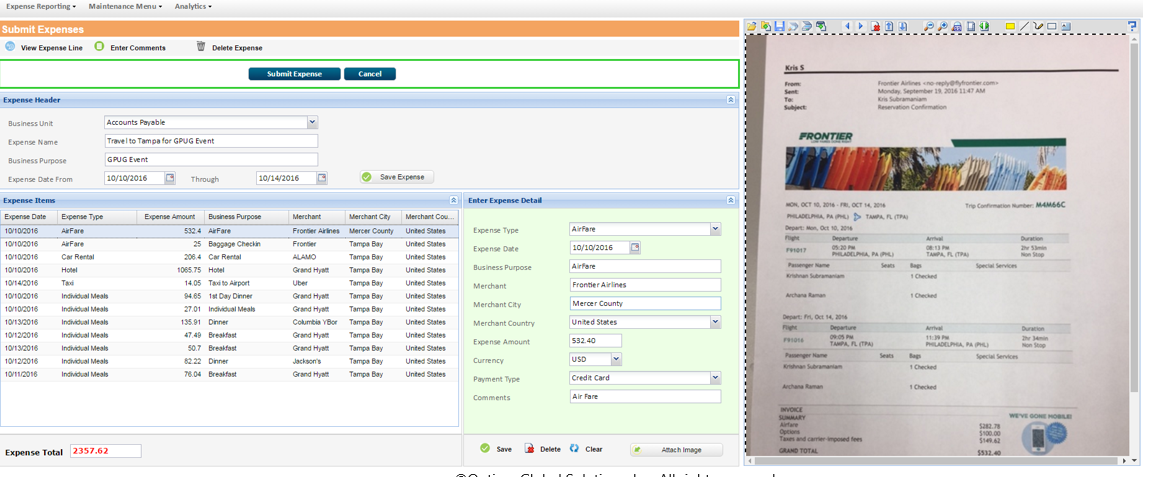Collapse the Expense Items panel

tap(453, 200)
